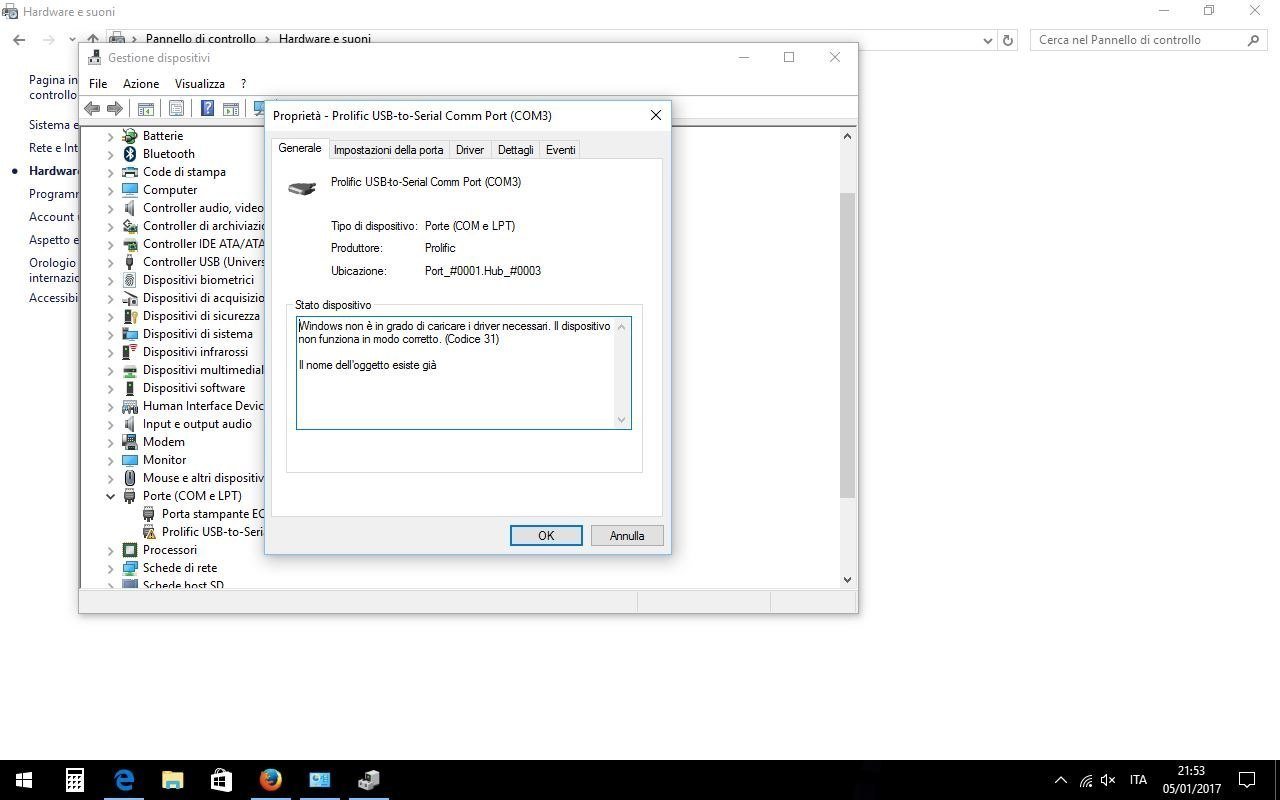Select the Monitor category icon

(129, 460)
